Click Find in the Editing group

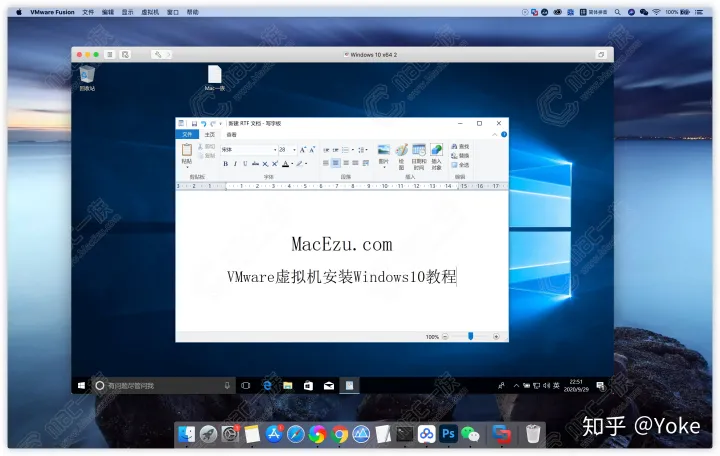[x=460, y=146]
